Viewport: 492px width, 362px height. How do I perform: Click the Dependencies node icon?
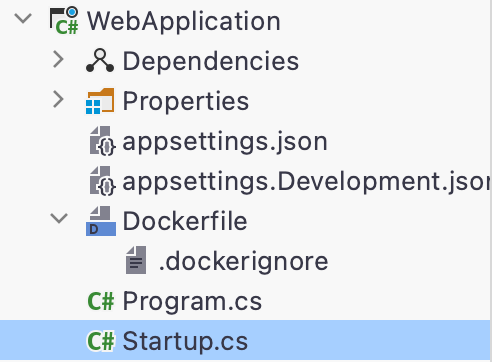click(100, 61)
